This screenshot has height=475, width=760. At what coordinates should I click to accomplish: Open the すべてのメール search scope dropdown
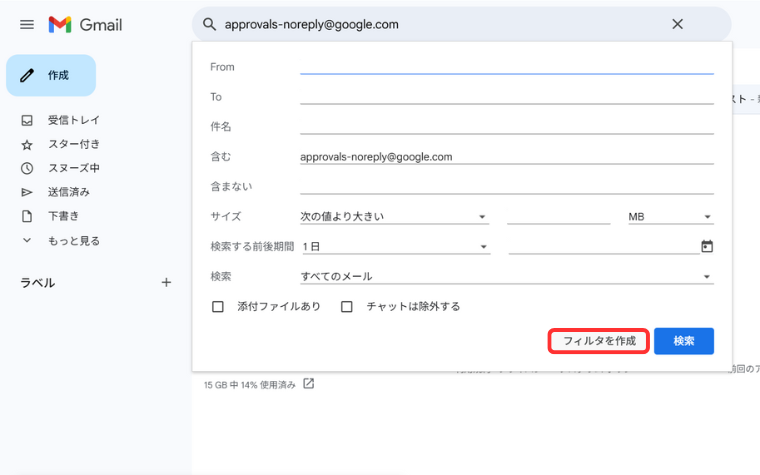[x=507, y=276]
